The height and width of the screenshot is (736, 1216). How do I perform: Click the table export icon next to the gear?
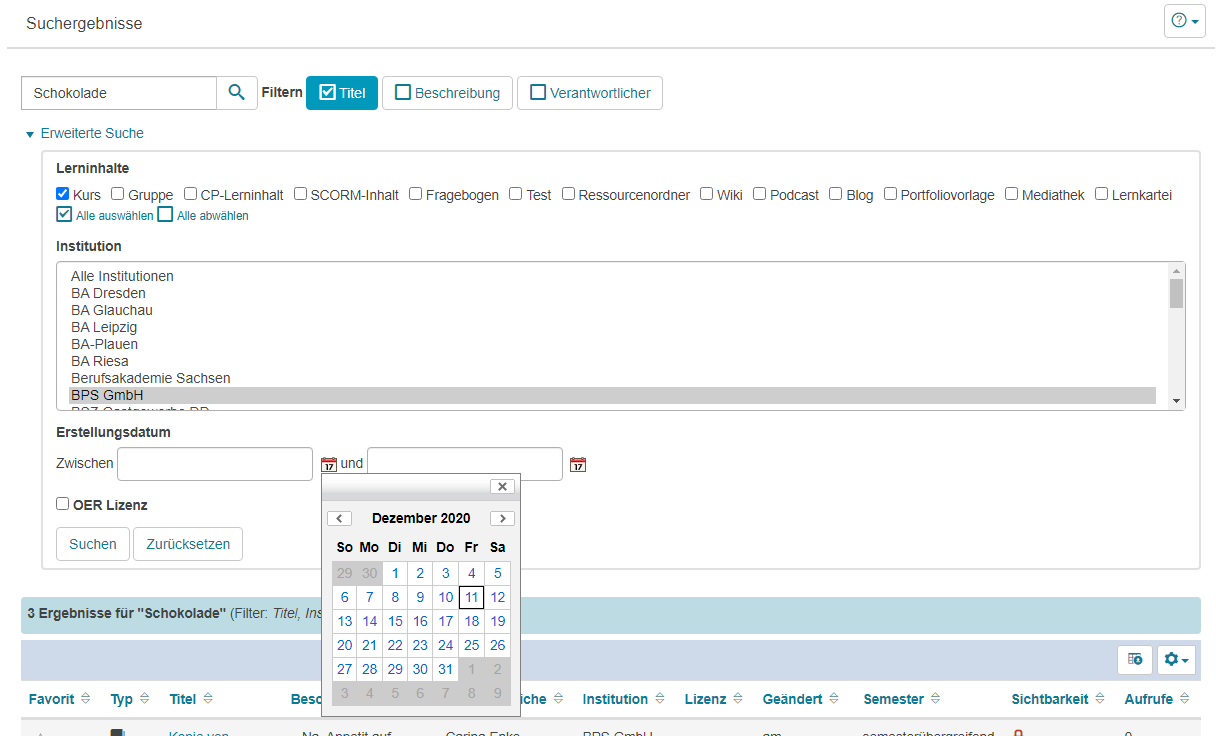pyautogui.click(x=1136, y=660)
